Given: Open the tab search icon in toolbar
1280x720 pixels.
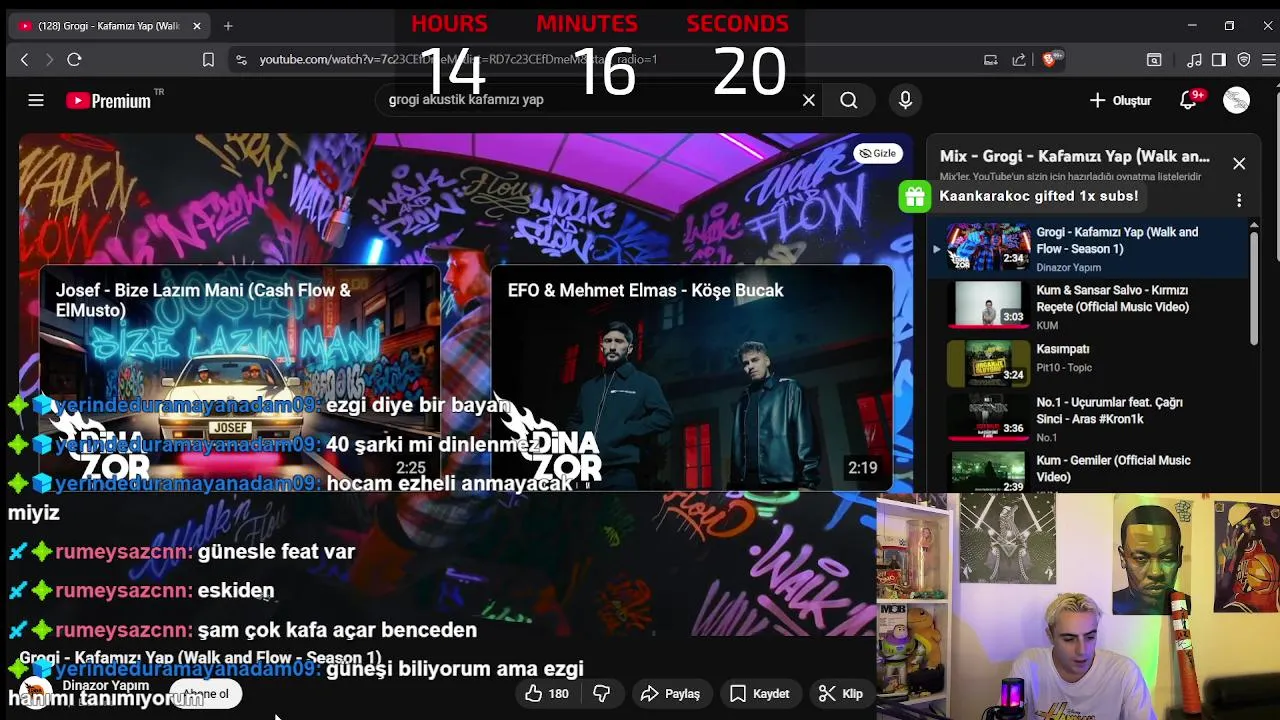Looking at the screenshot, I should 1154,60.
